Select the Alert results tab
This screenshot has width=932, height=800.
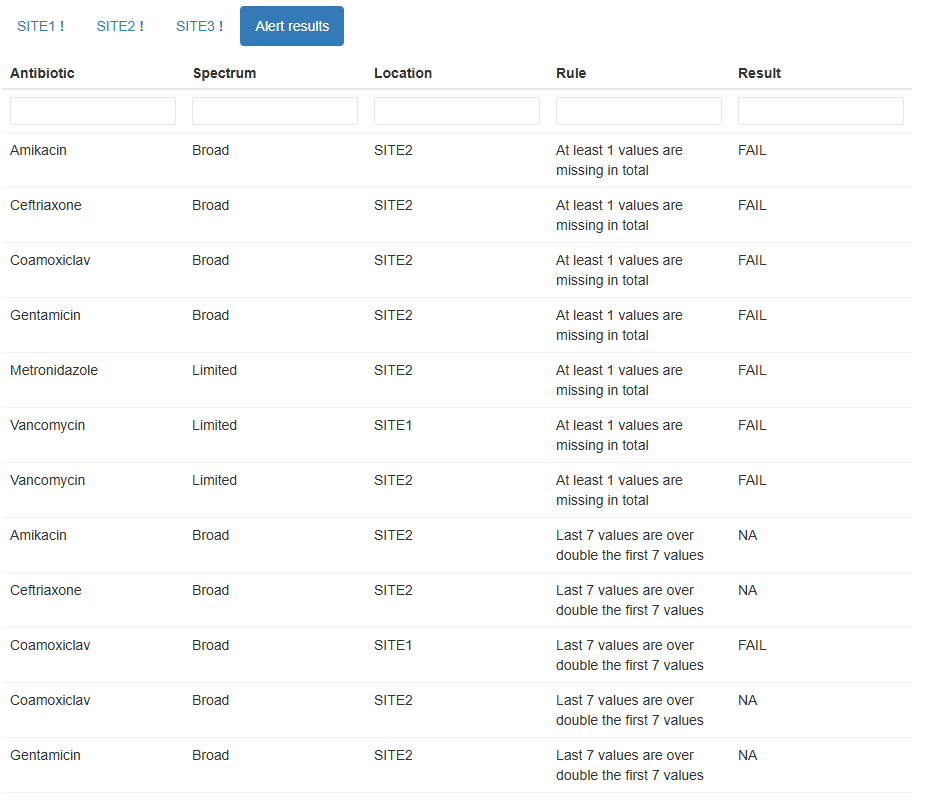pos(292,26)
